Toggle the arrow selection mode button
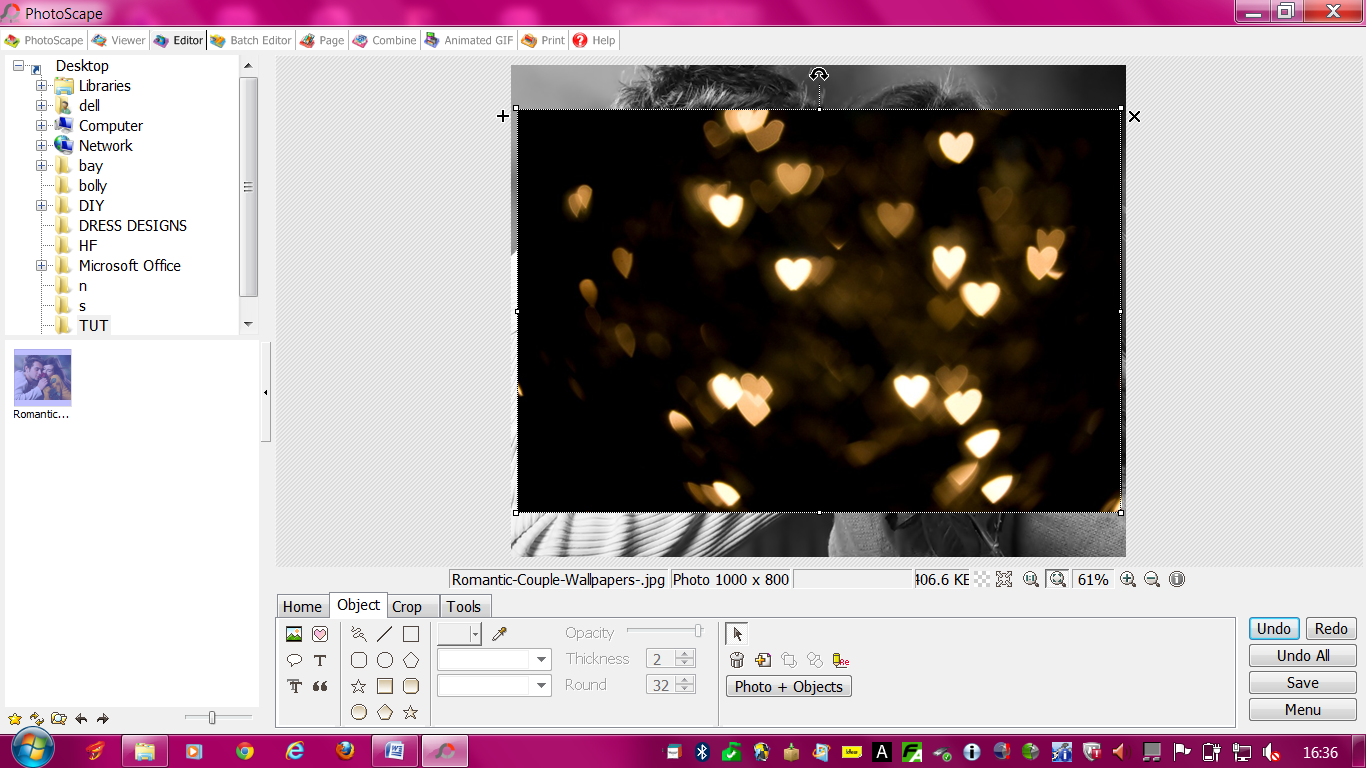1366x768 pixels. click(737, 634)
